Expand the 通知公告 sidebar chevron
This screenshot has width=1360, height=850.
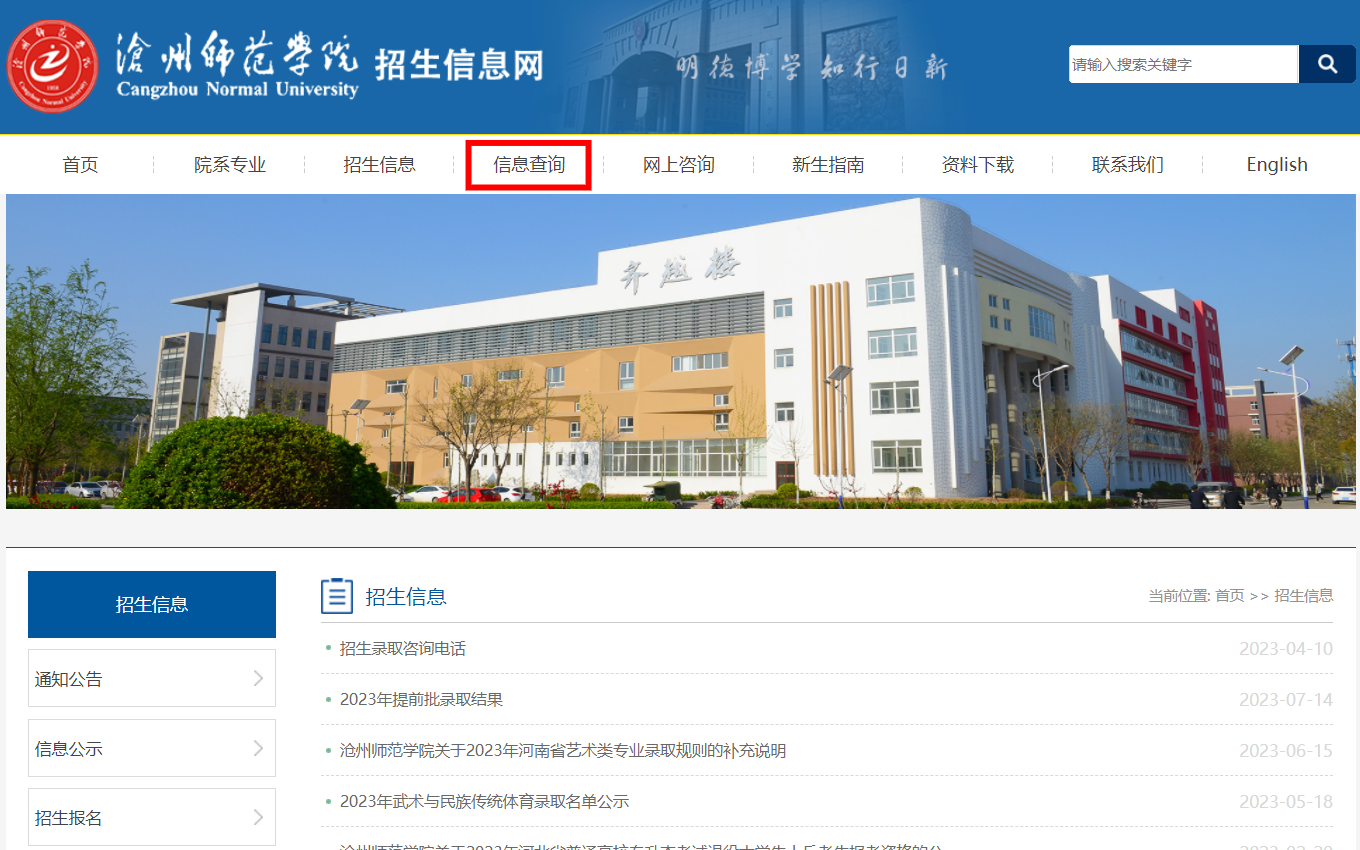pyautogui.click(x=258, y=679)
